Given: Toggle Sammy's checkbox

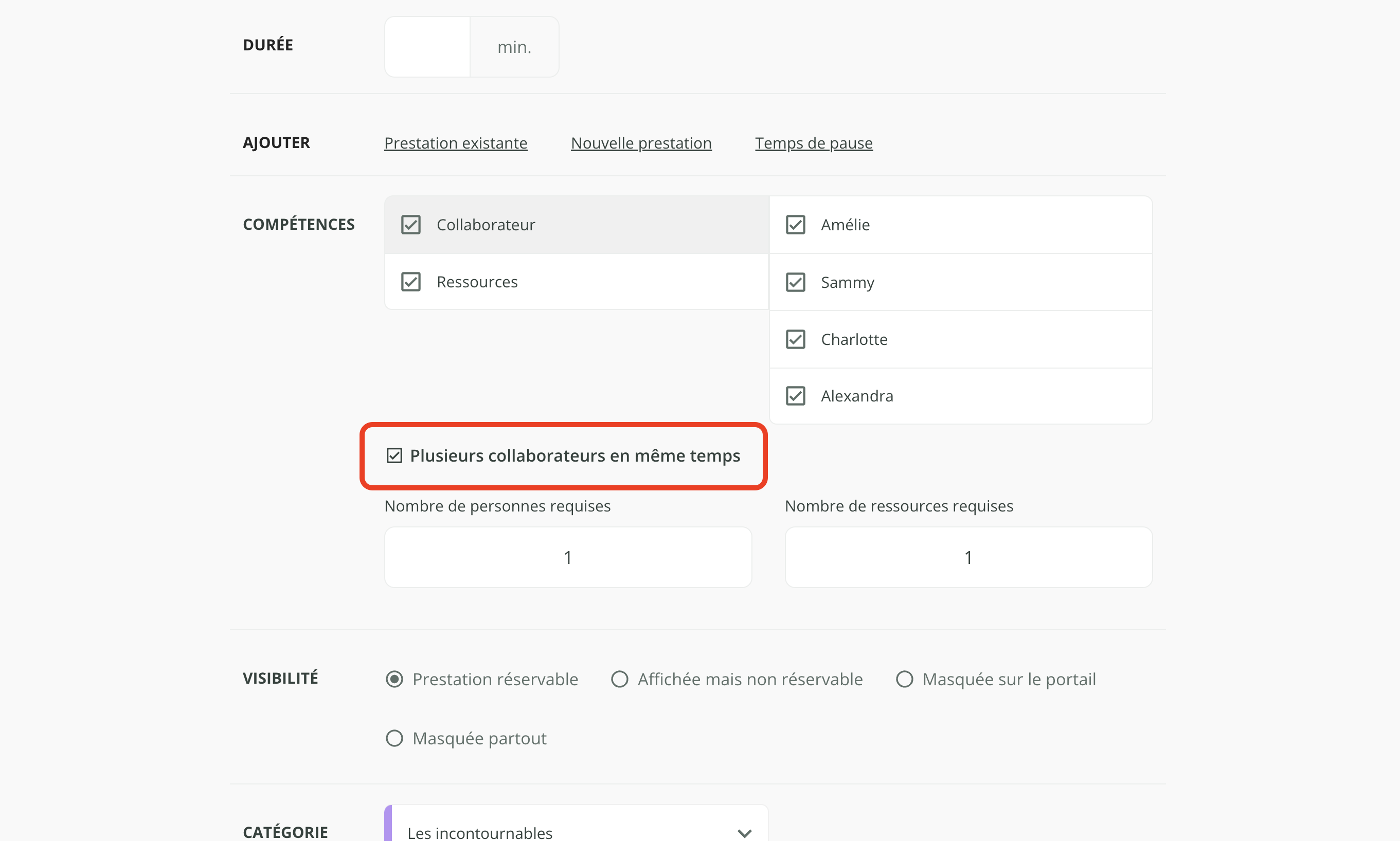Looking at the screenshot, I should click(795, 282).
